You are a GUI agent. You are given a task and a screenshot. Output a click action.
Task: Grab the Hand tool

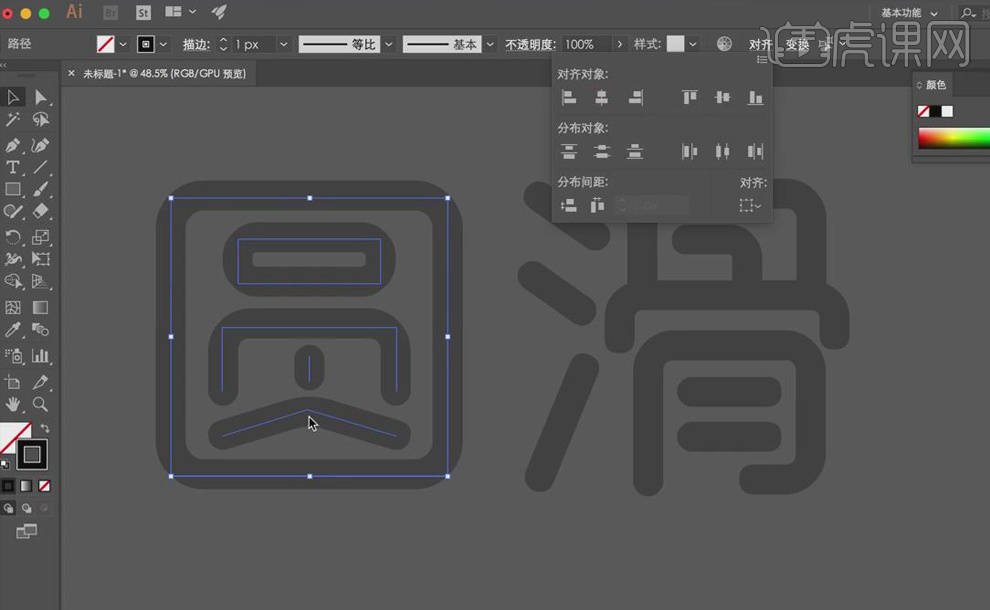pyautogui.click(x=13, y=405)
